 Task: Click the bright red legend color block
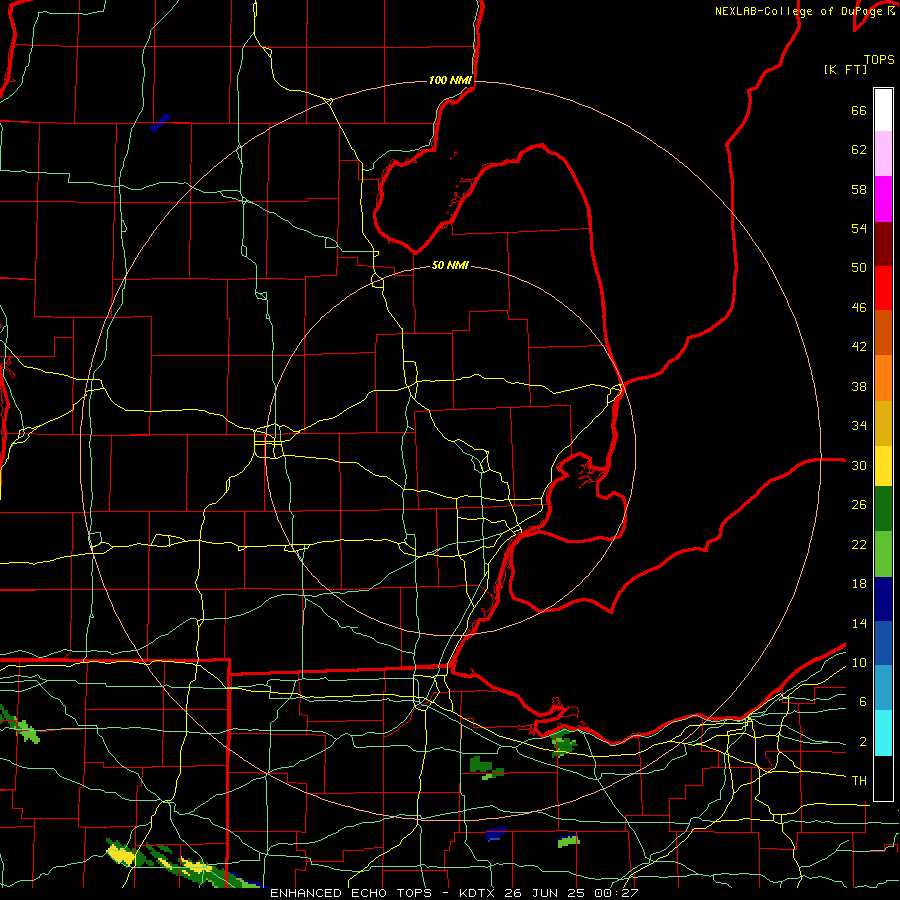(x=883, y=288)
